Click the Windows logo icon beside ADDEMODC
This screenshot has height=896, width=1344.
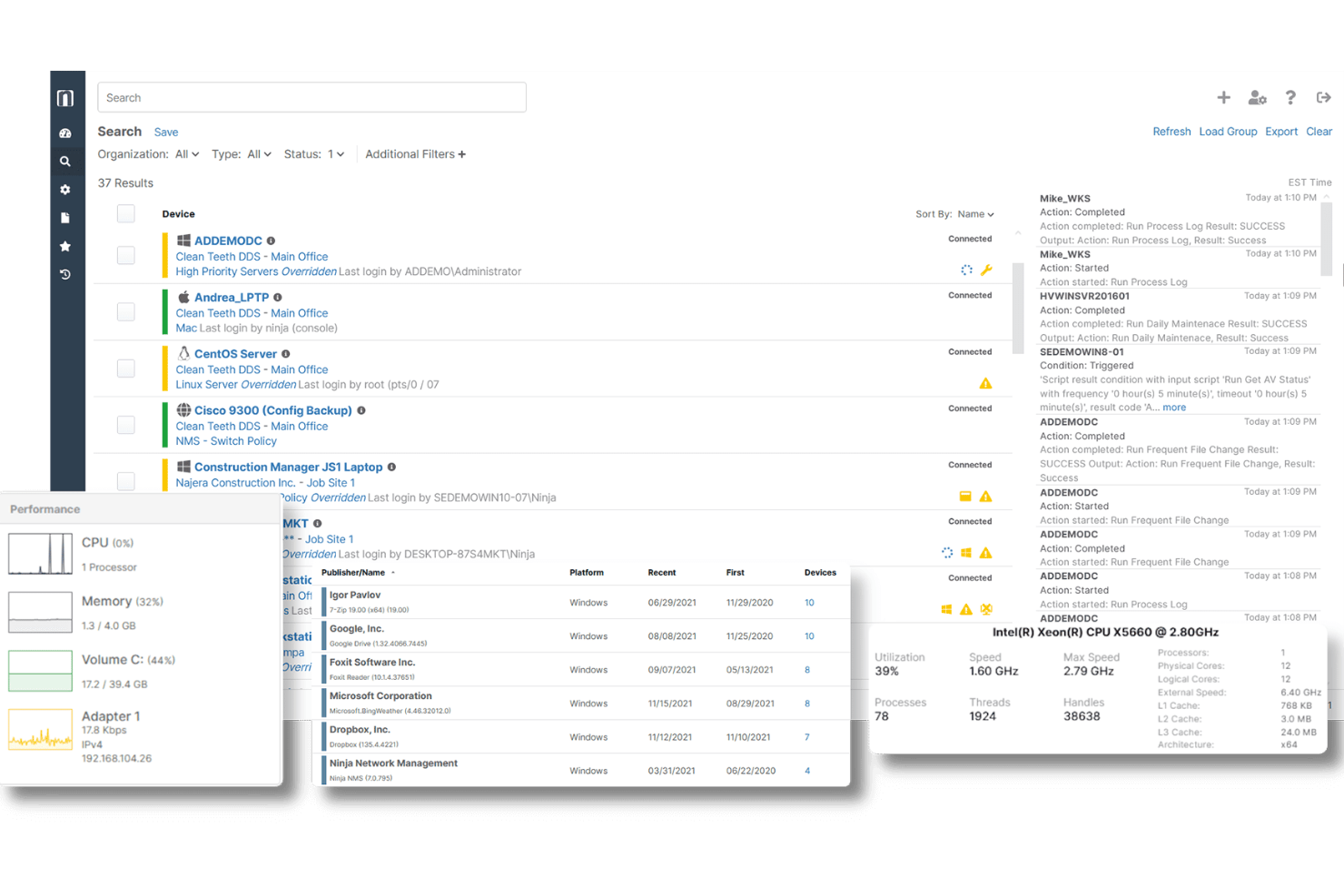(183, 241)
